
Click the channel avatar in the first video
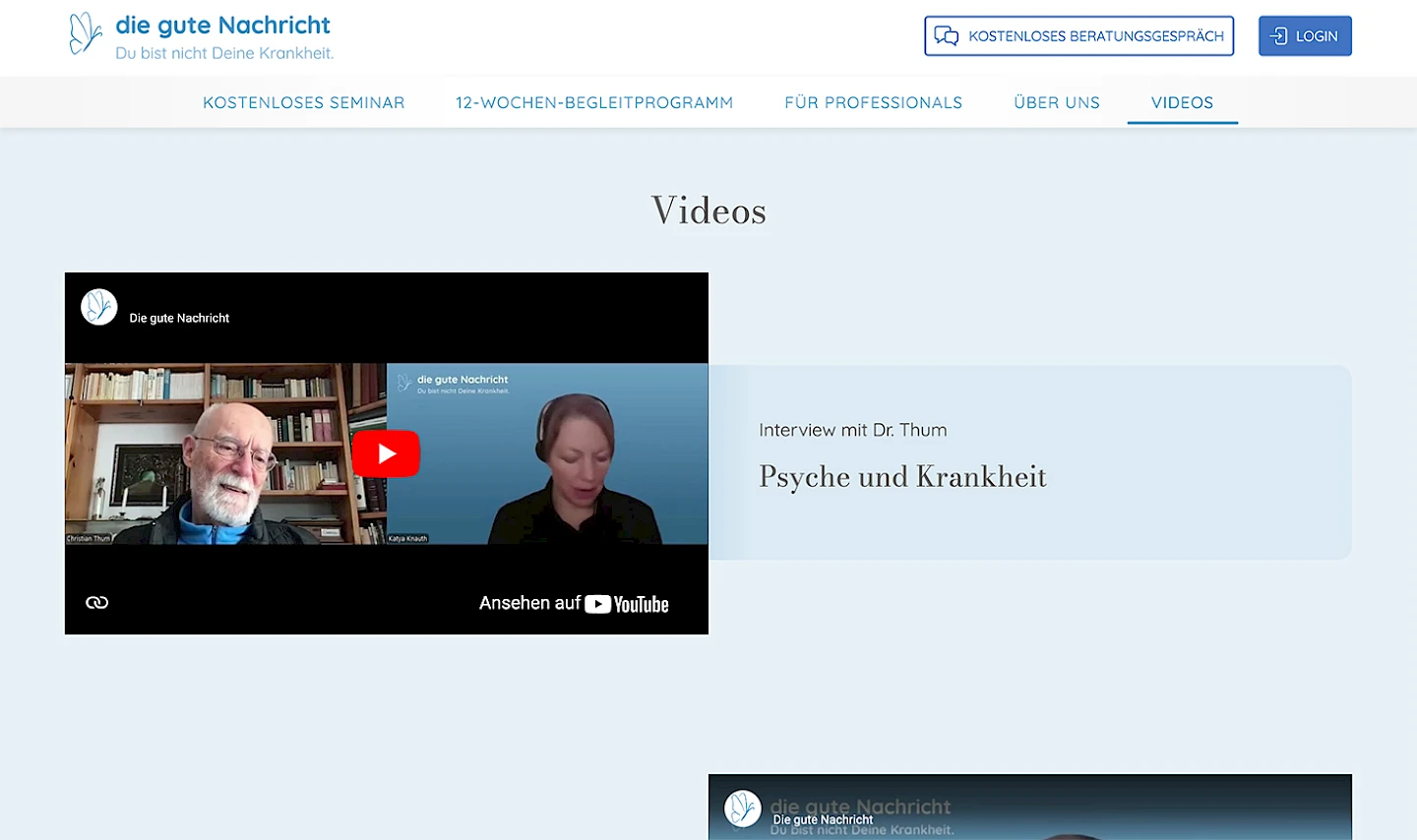(x=99, y=308)
